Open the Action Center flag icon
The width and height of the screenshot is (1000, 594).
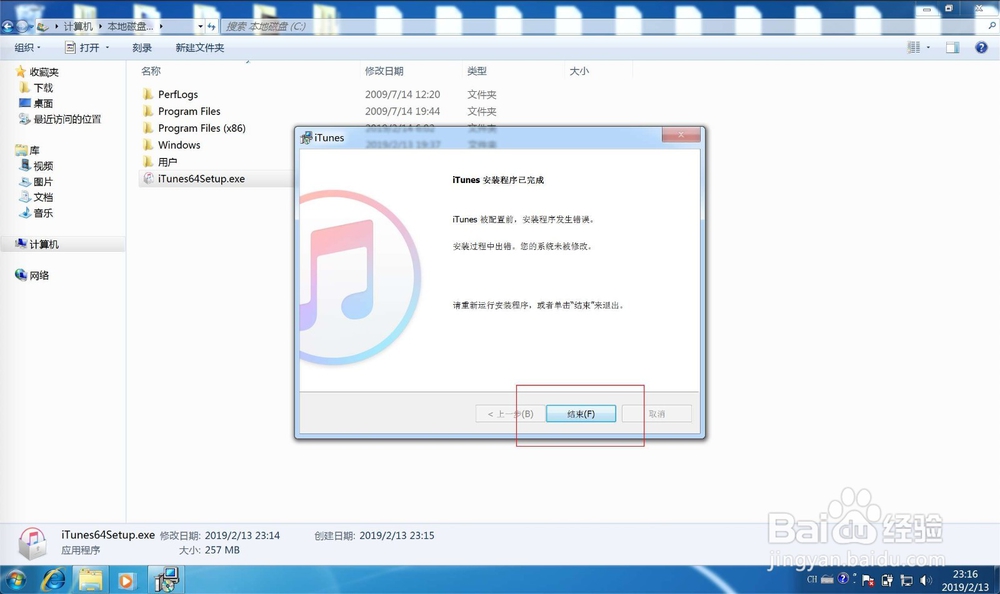click(868, 580)
